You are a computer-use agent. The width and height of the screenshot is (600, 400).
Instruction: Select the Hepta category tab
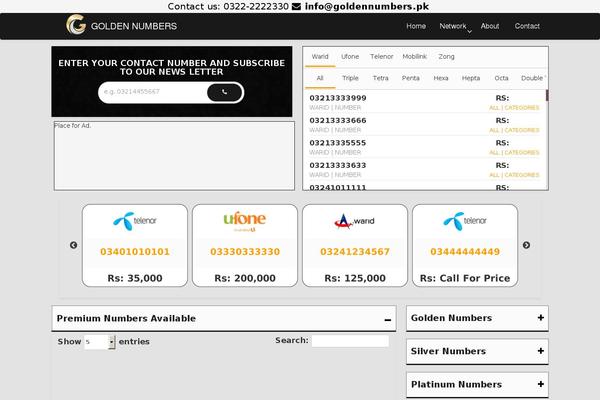coord(471,78)
